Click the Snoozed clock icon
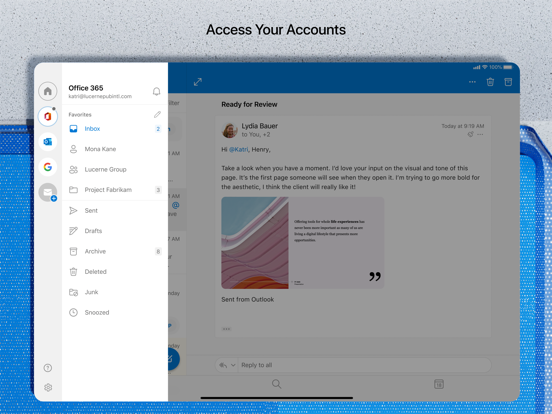Viewport: 552px width, 414px height. pos(73,313)
